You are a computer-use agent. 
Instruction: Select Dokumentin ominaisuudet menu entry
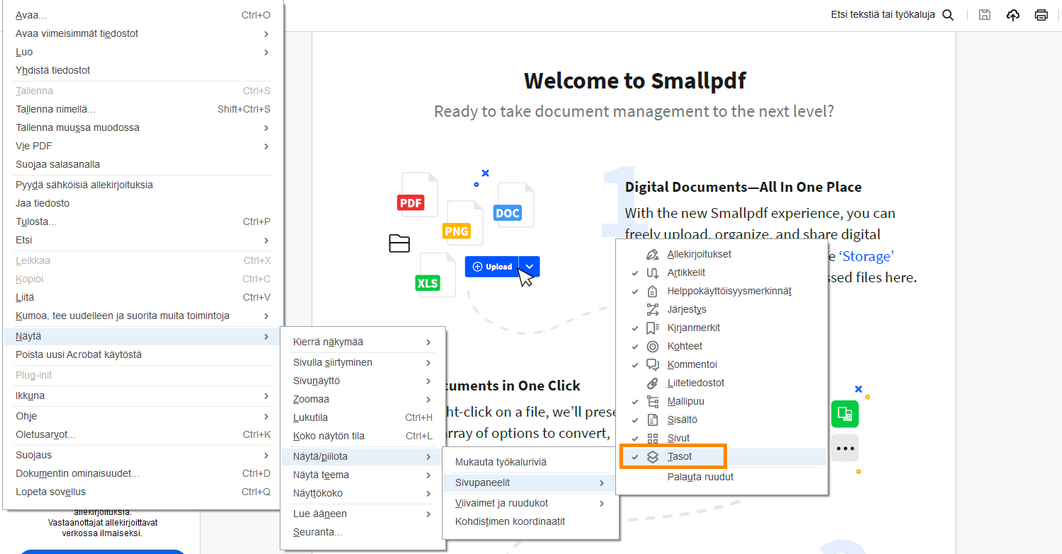pos(142,474)
